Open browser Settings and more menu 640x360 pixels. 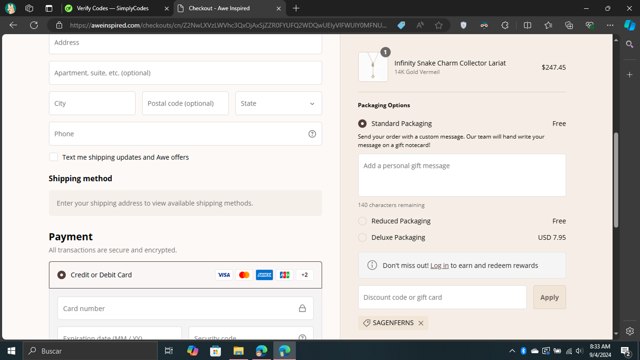(x=610, y=25)
